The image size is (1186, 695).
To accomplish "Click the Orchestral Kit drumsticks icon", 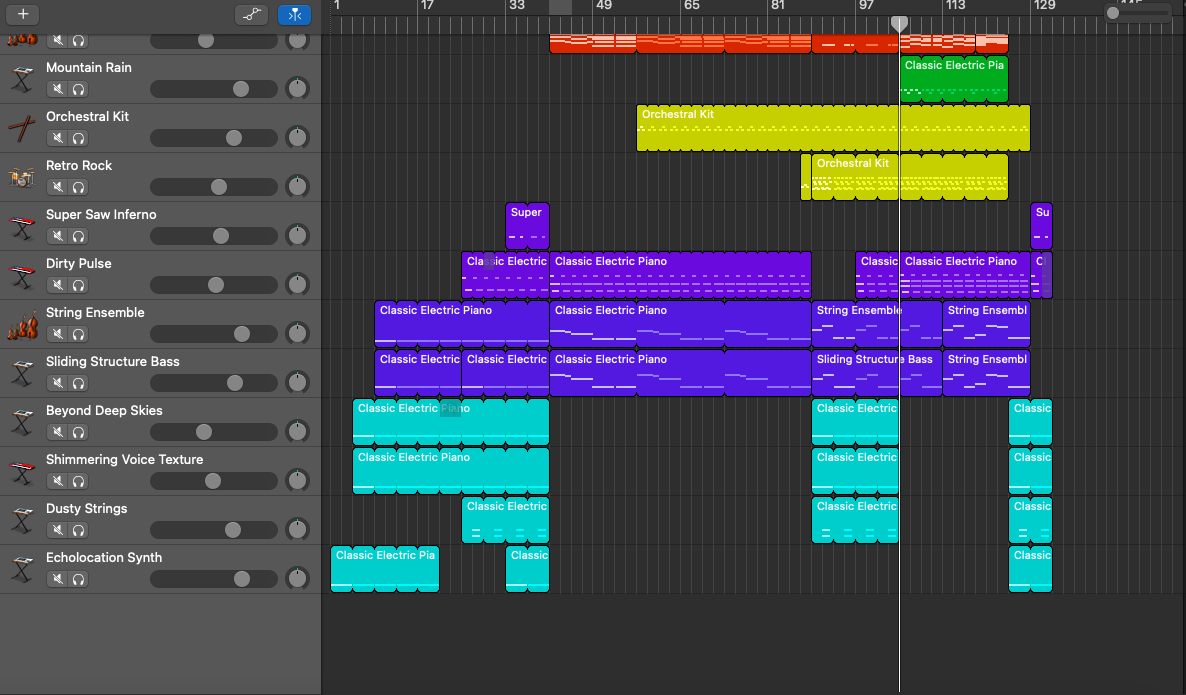I will tap(22, 128).
